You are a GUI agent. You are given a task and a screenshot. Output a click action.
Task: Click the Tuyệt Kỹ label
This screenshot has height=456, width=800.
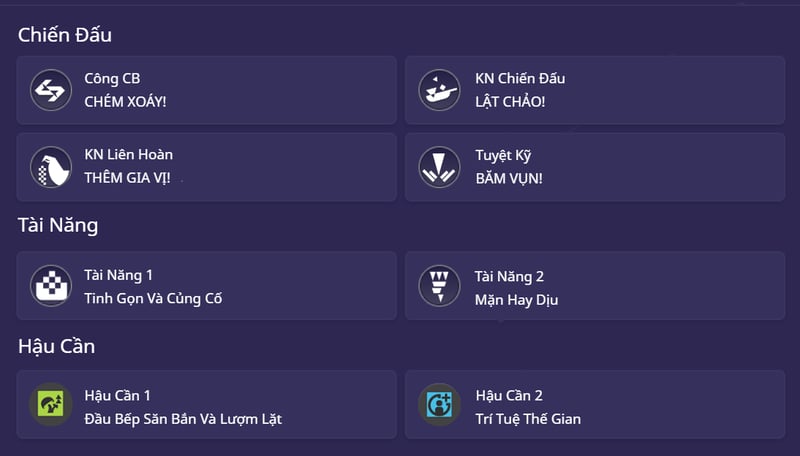tap(502, 155)
